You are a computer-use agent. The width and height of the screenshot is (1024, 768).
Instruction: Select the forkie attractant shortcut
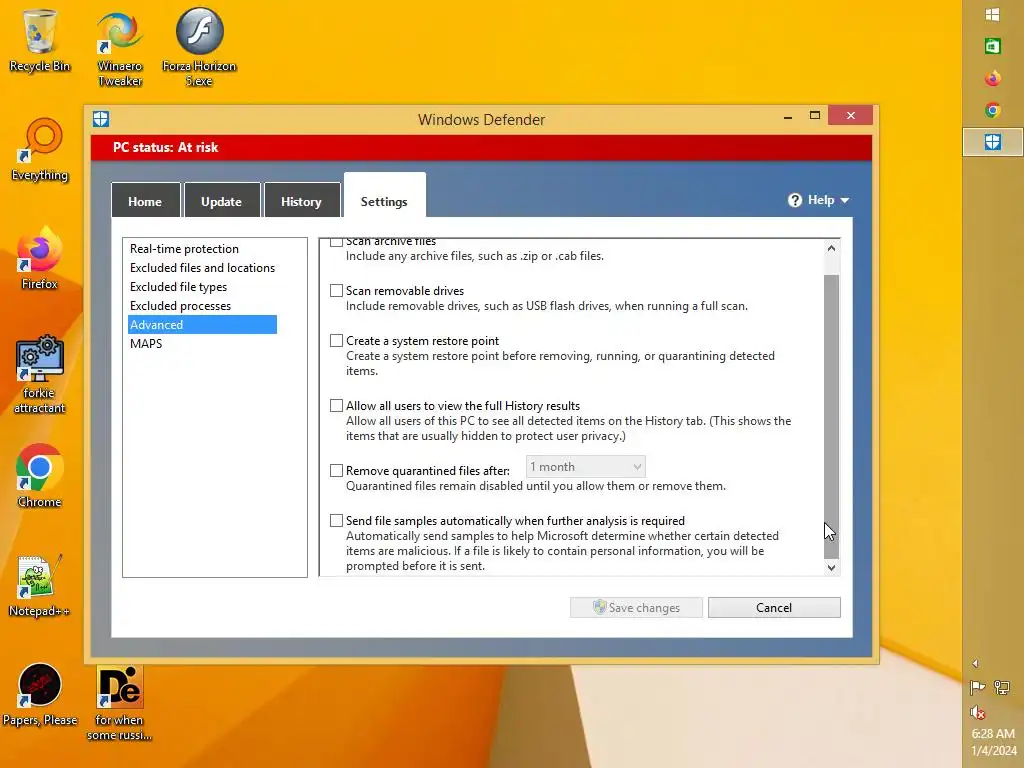pos(39,375)
